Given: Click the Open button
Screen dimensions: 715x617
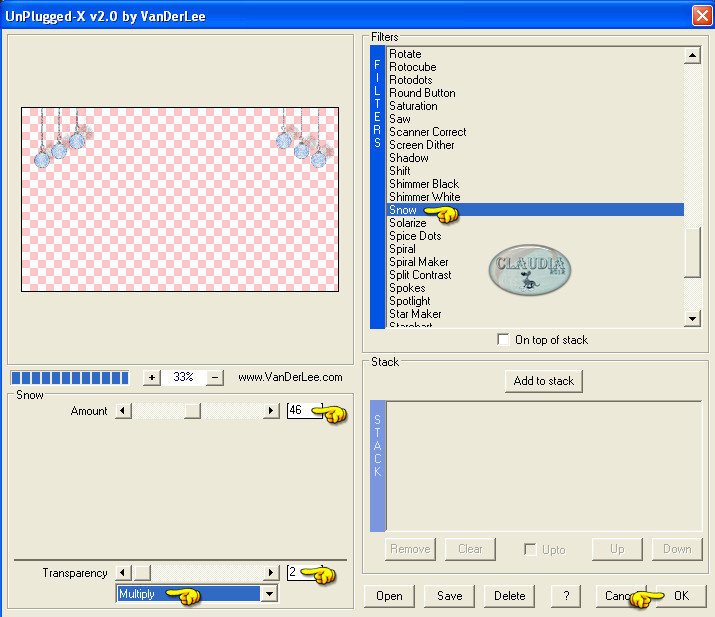Looking at the screenshot, I should [x=389, y=596].
